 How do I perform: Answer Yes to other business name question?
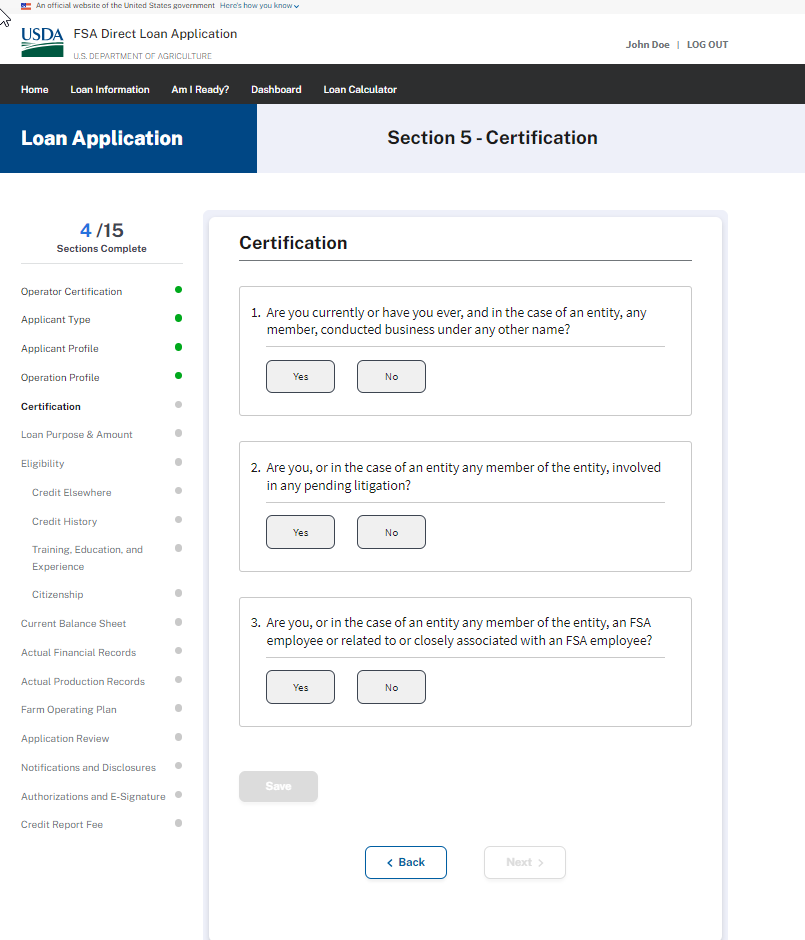[300, 377]
